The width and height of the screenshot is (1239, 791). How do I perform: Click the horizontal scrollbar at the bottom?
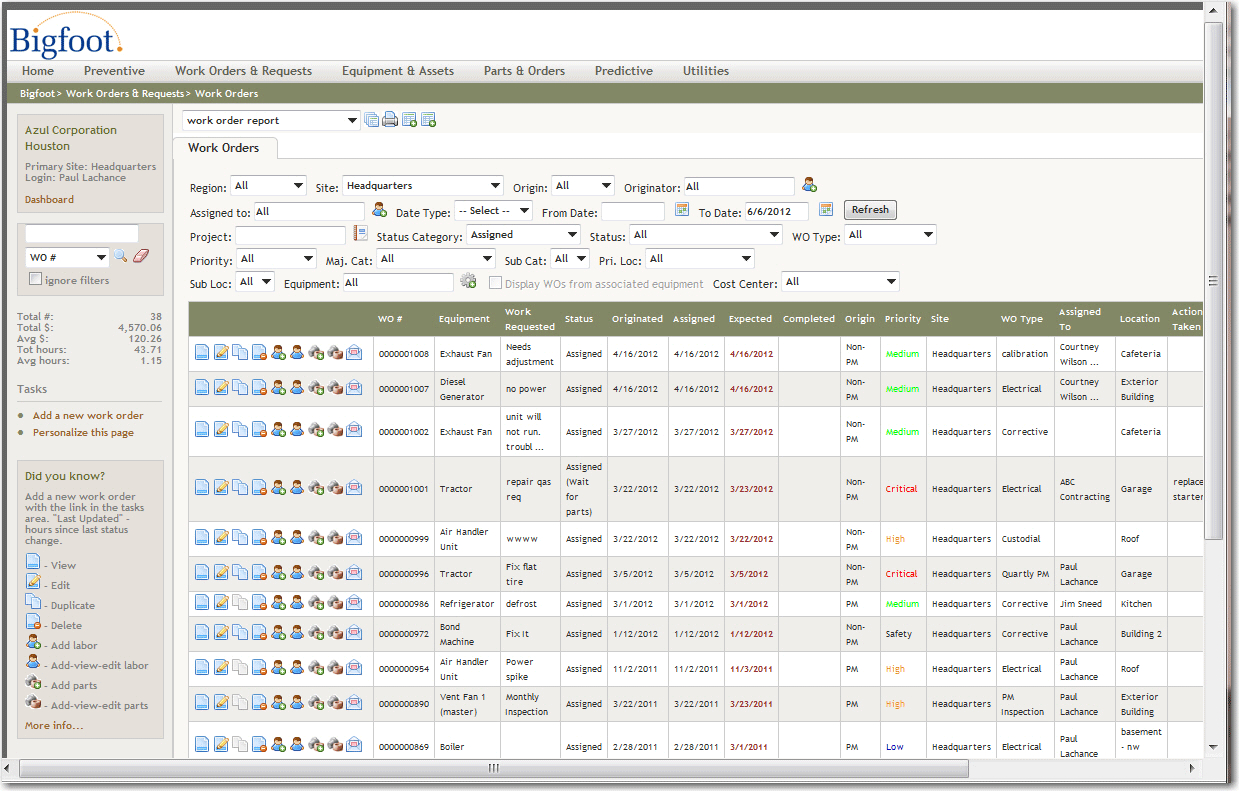(x=492, y=768)
